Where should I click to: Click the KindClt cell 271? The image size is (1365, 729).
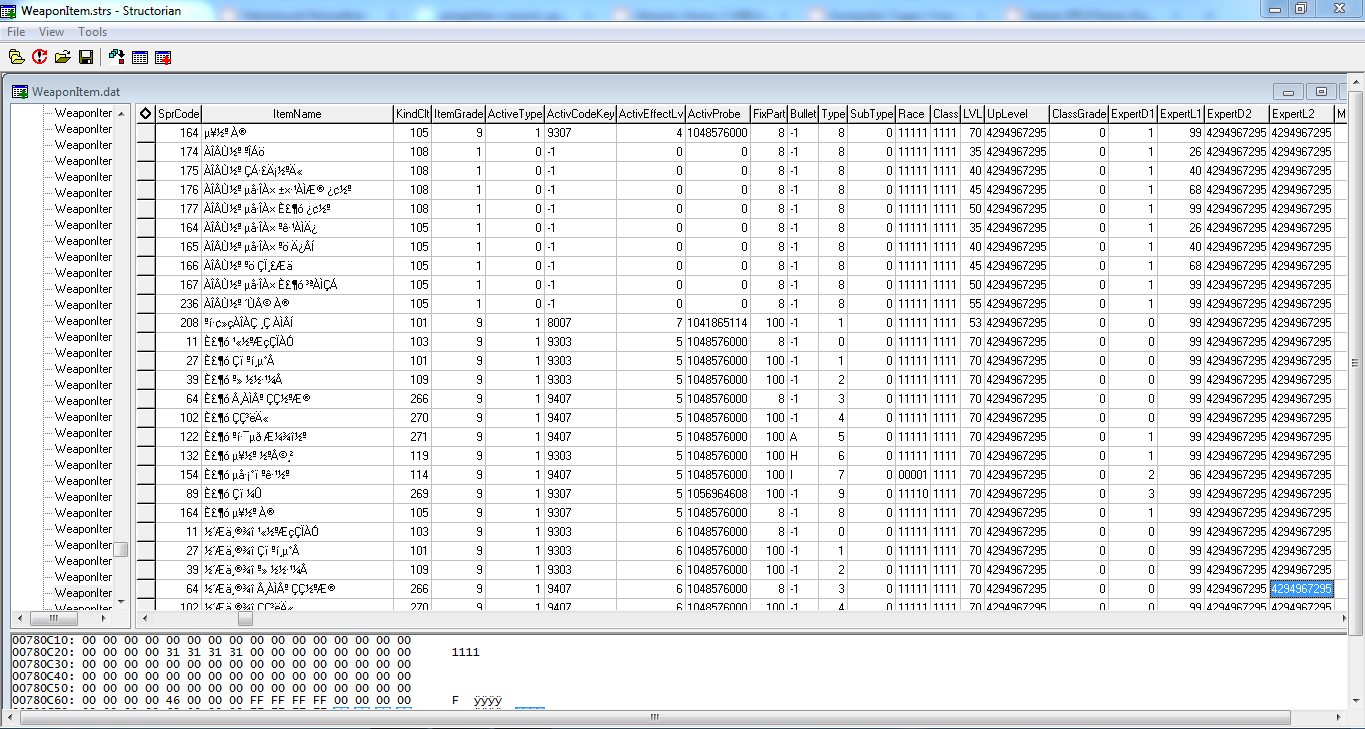[412, 437]
